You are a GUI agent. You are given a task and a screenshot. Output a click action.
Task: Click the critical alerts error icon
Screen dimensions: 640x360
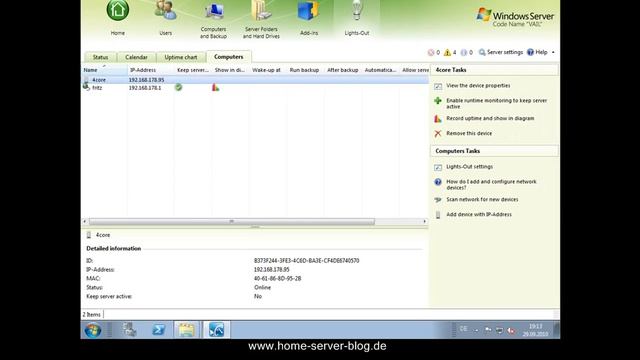[x=431, y=52]
